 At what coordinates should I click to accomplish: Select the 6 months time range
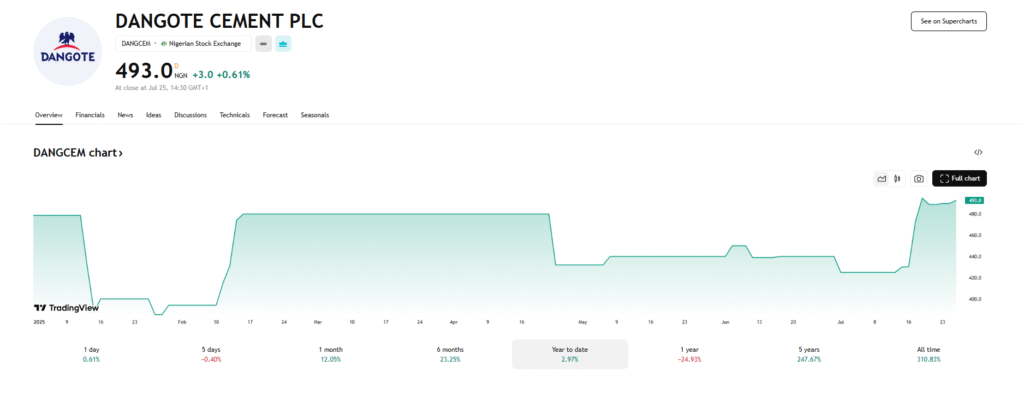(x=451, y=354)
